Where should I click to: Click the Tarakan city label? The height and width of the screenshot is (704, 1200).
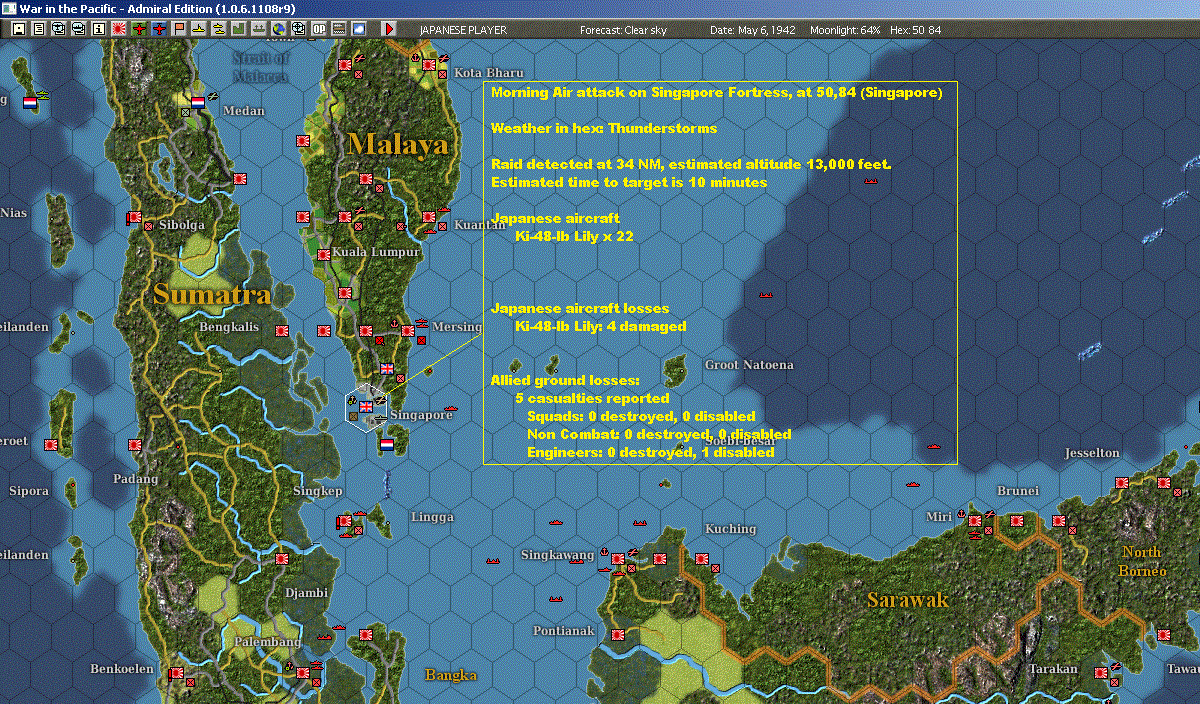coord(1053,669)
